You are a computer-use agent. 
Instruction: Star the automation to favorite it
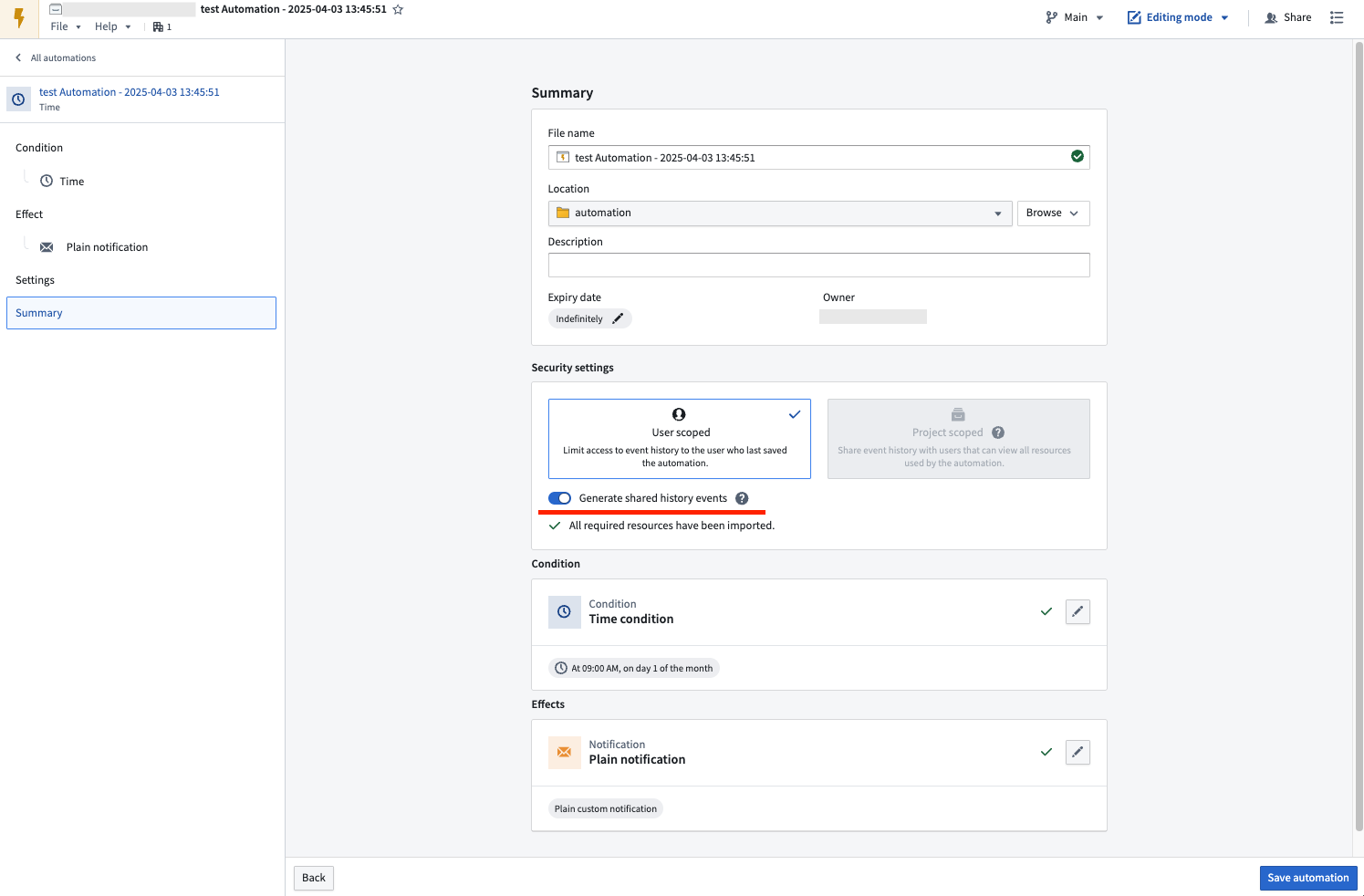click(398, 9)
